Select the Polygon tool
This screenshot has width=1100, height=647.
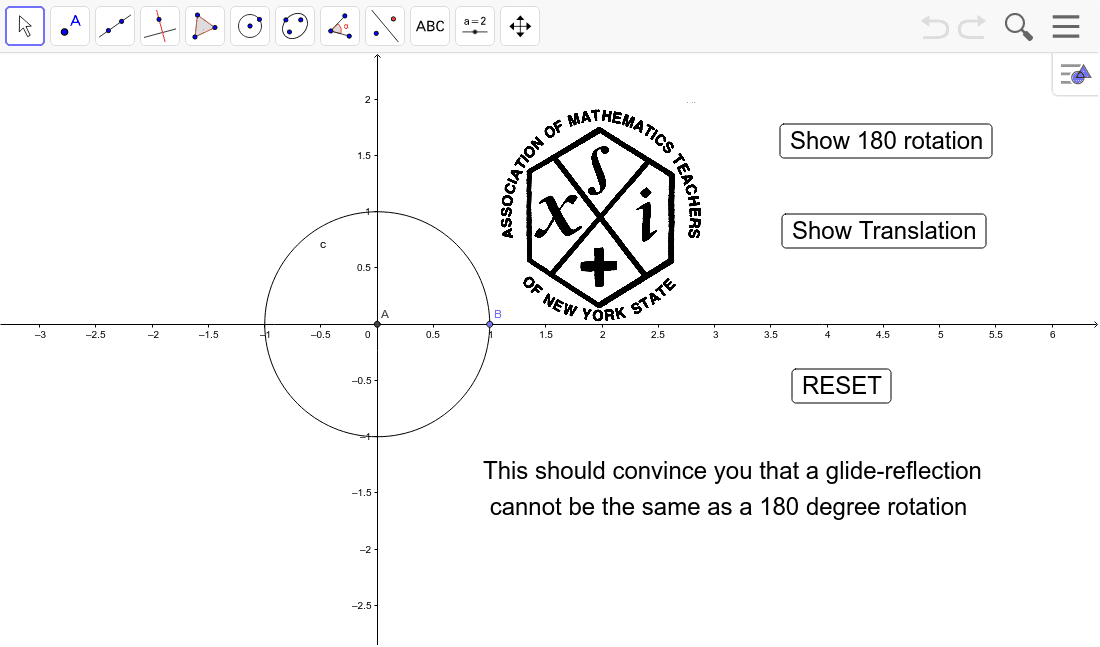coord(205,27)
